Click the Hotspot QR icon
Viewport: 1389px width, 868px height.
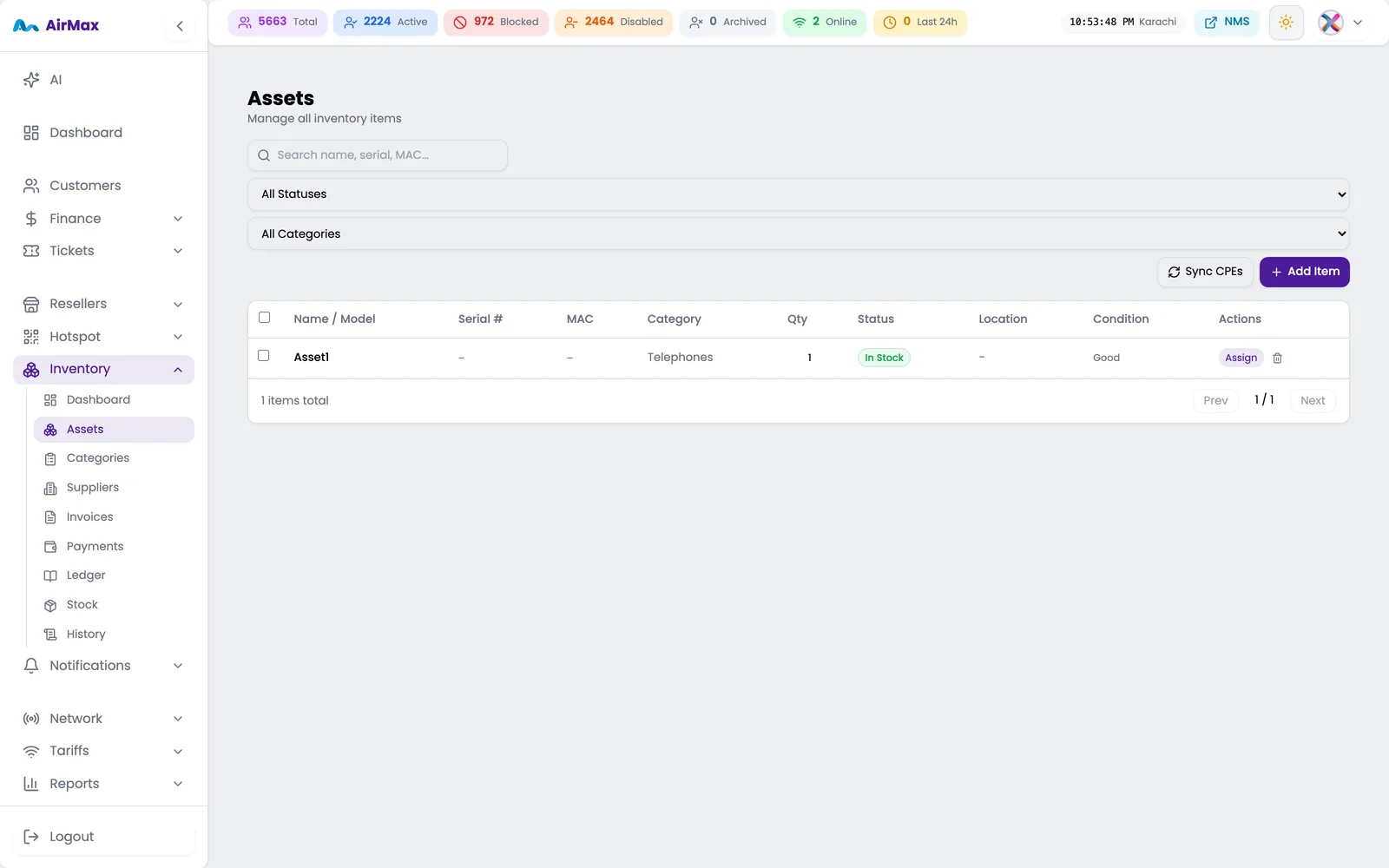coord(31,337)
